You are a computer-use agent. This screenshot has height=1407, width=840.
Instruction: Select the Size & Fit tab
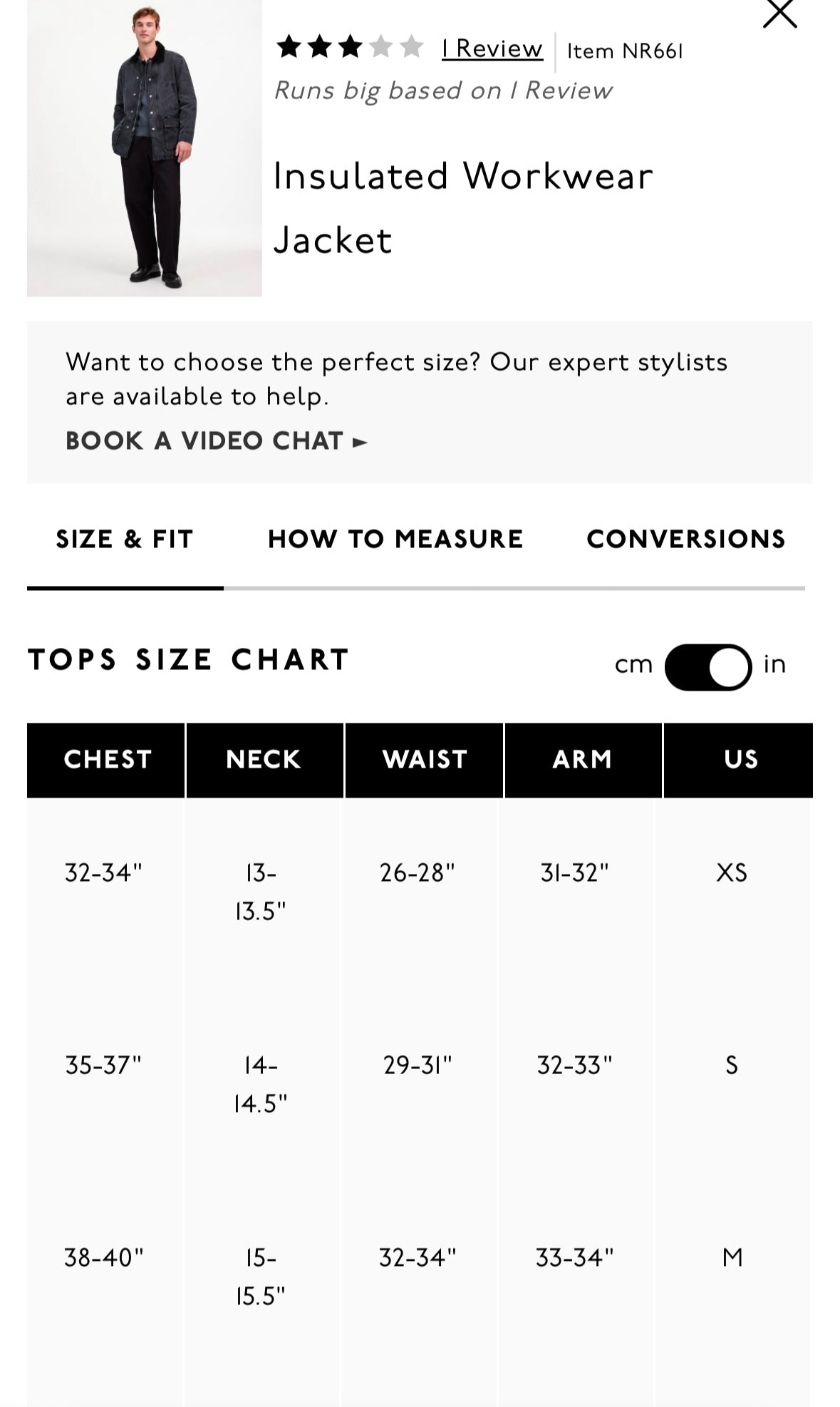pyautogui.click(x=125, y=539)
